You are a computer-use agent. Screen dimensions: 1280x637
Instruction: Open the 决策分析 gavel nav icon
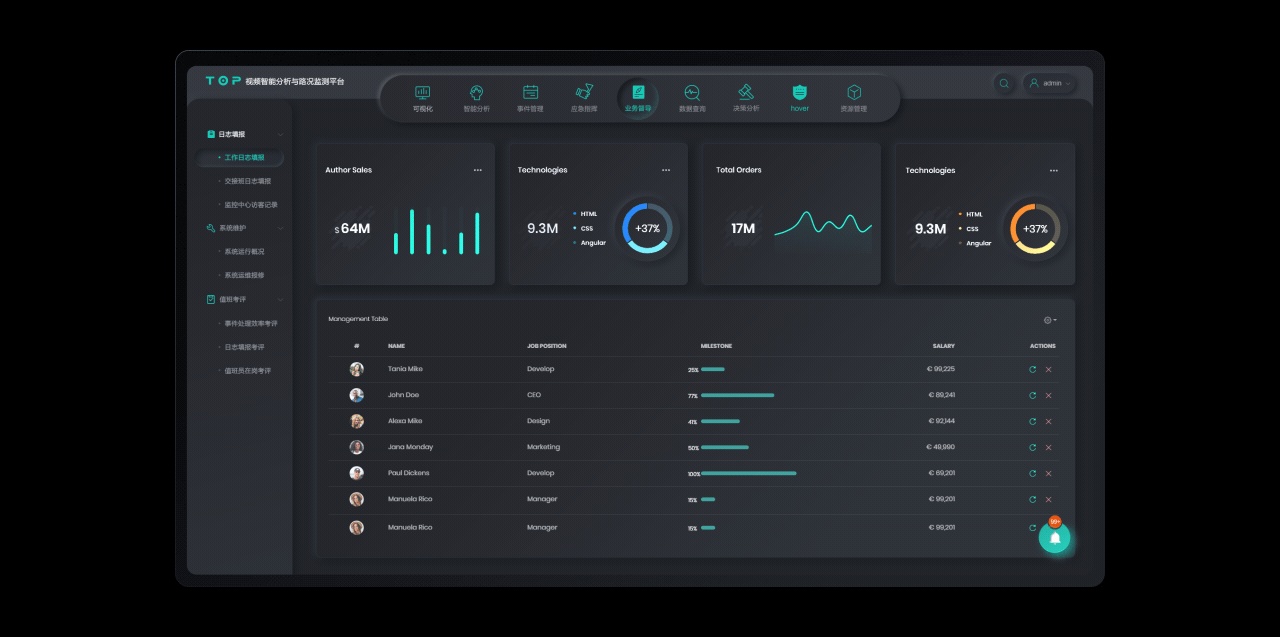(x=746, y=92)
